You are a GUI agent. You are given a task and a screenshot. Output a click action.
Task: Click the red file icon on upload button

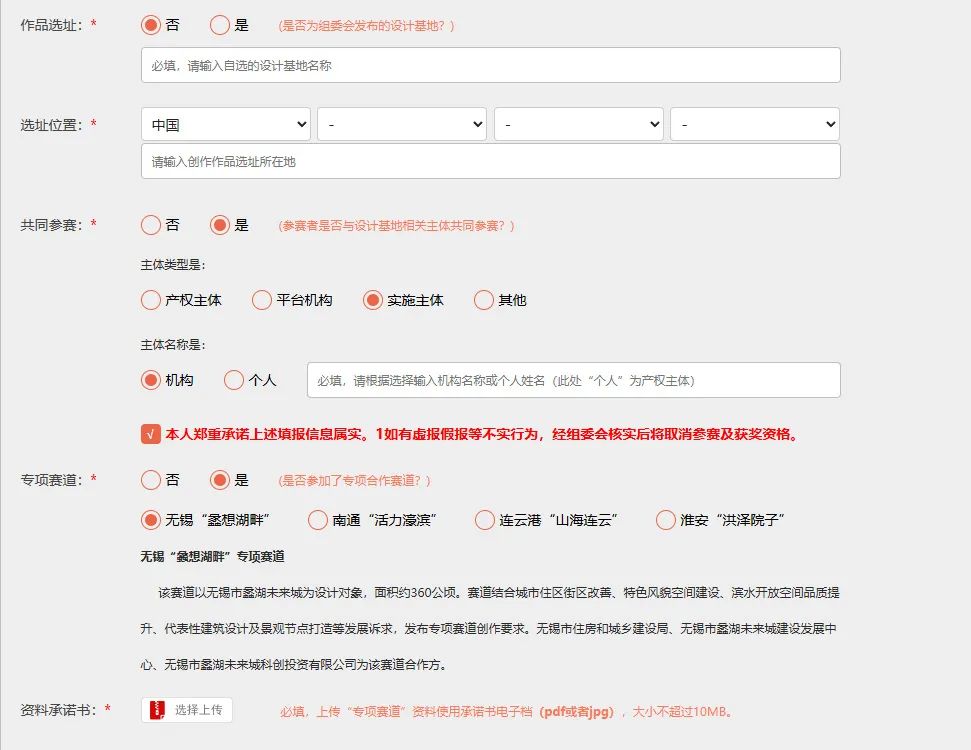tap(158, 710)
